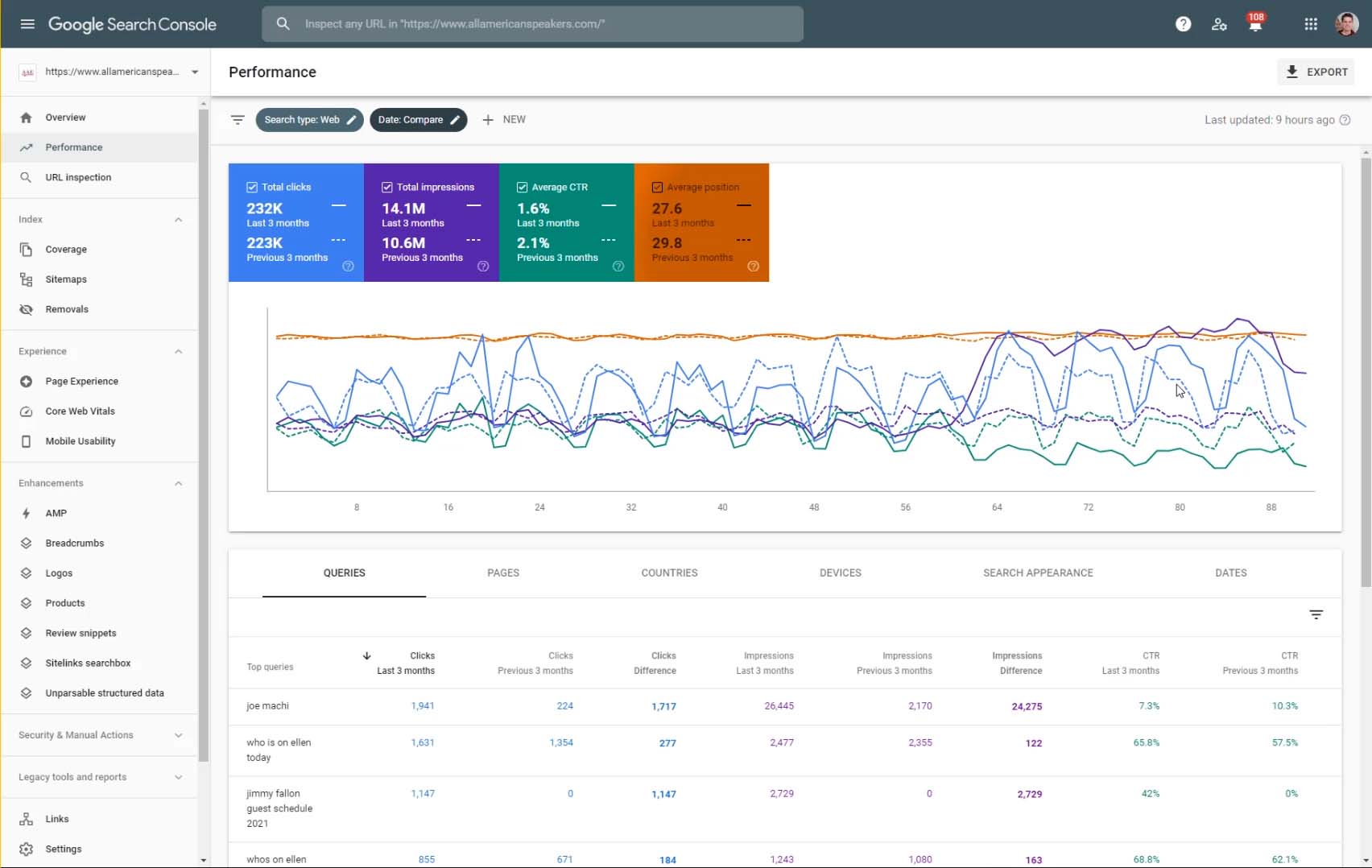Open Review snippets report

coord(99,633)
